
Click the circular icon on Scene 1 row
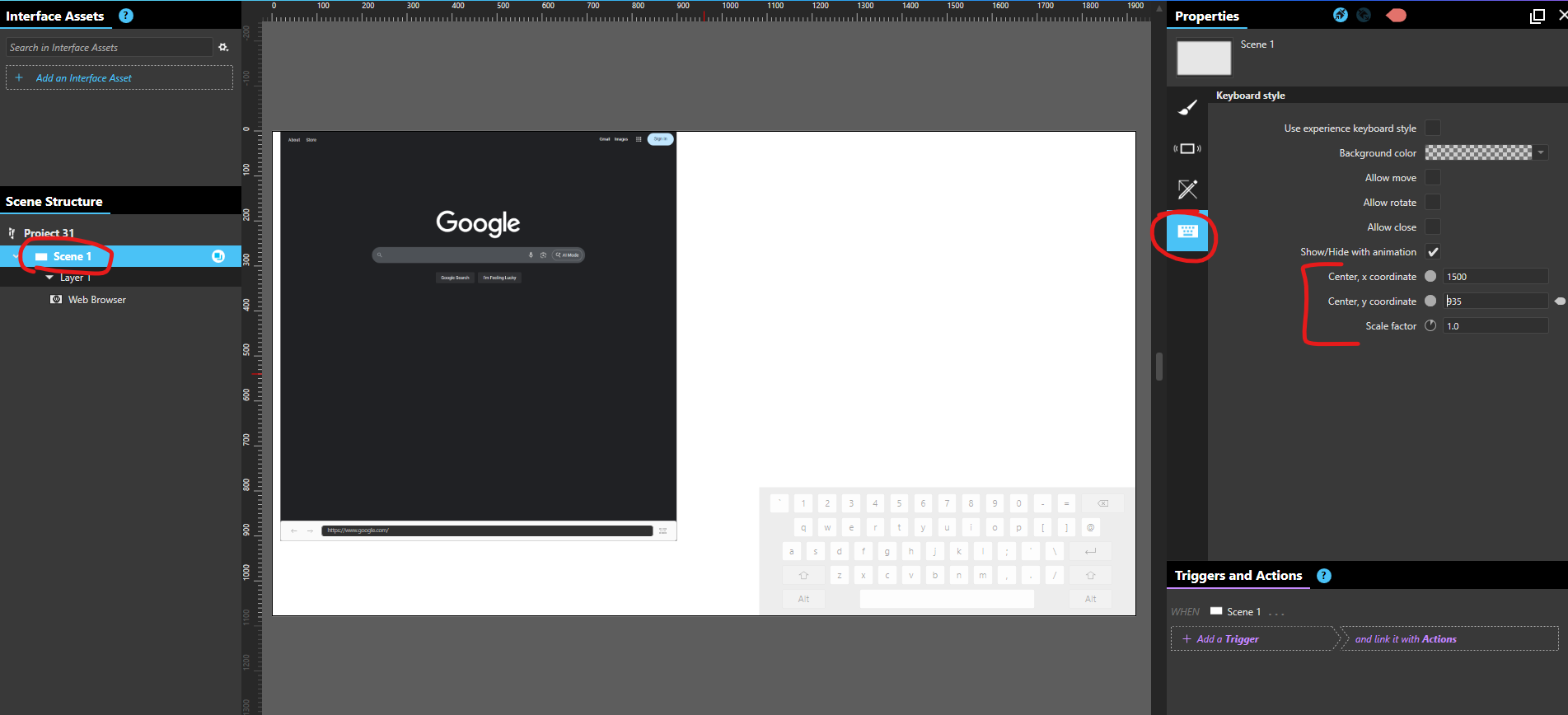218,256
